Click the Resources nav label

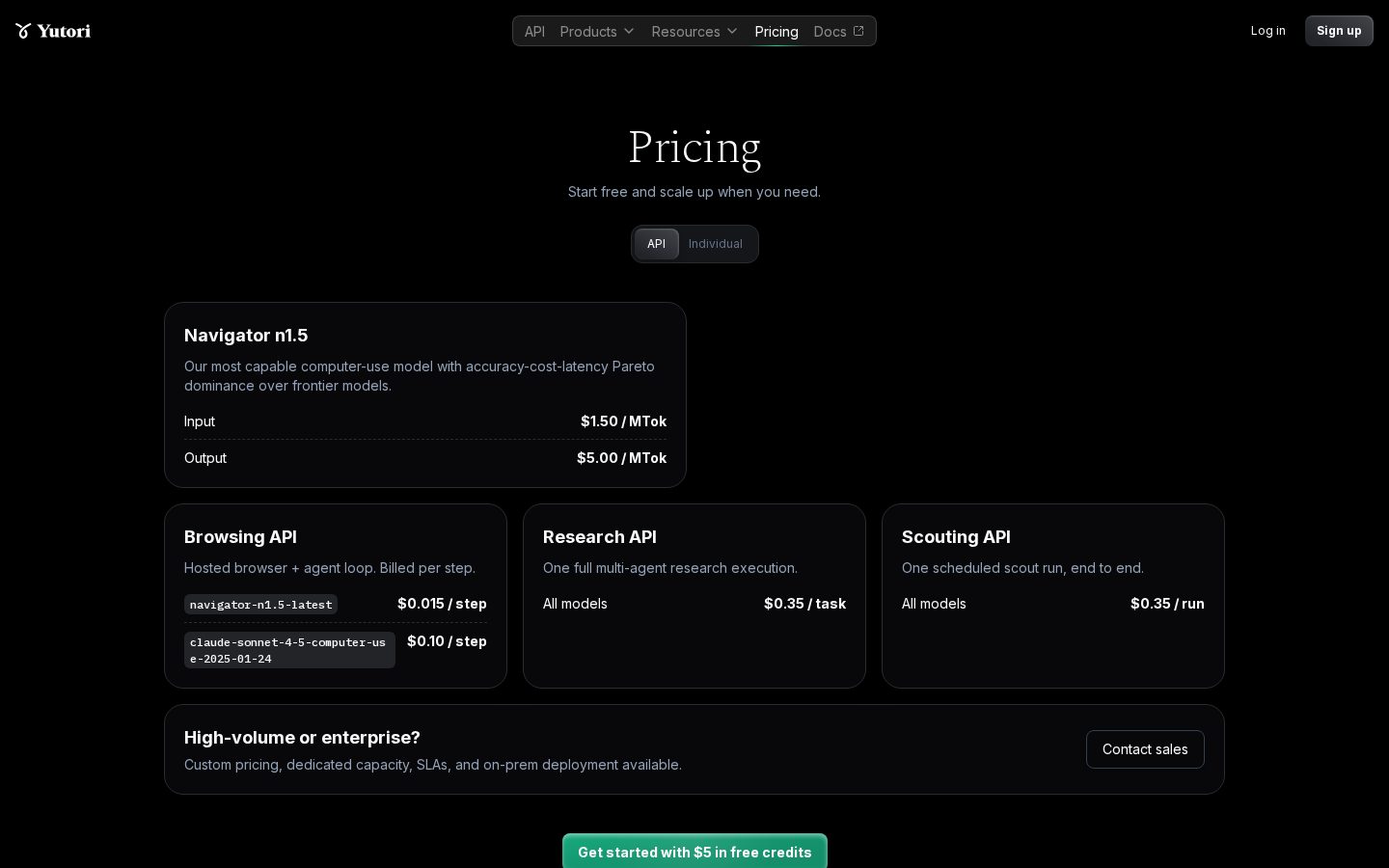point(686,31)
